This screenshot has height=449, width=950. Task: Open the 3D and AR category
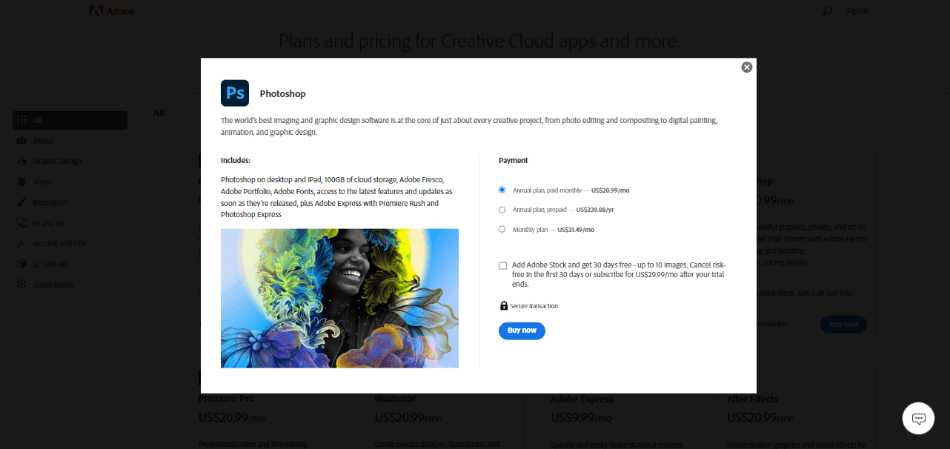coord(50,264)
